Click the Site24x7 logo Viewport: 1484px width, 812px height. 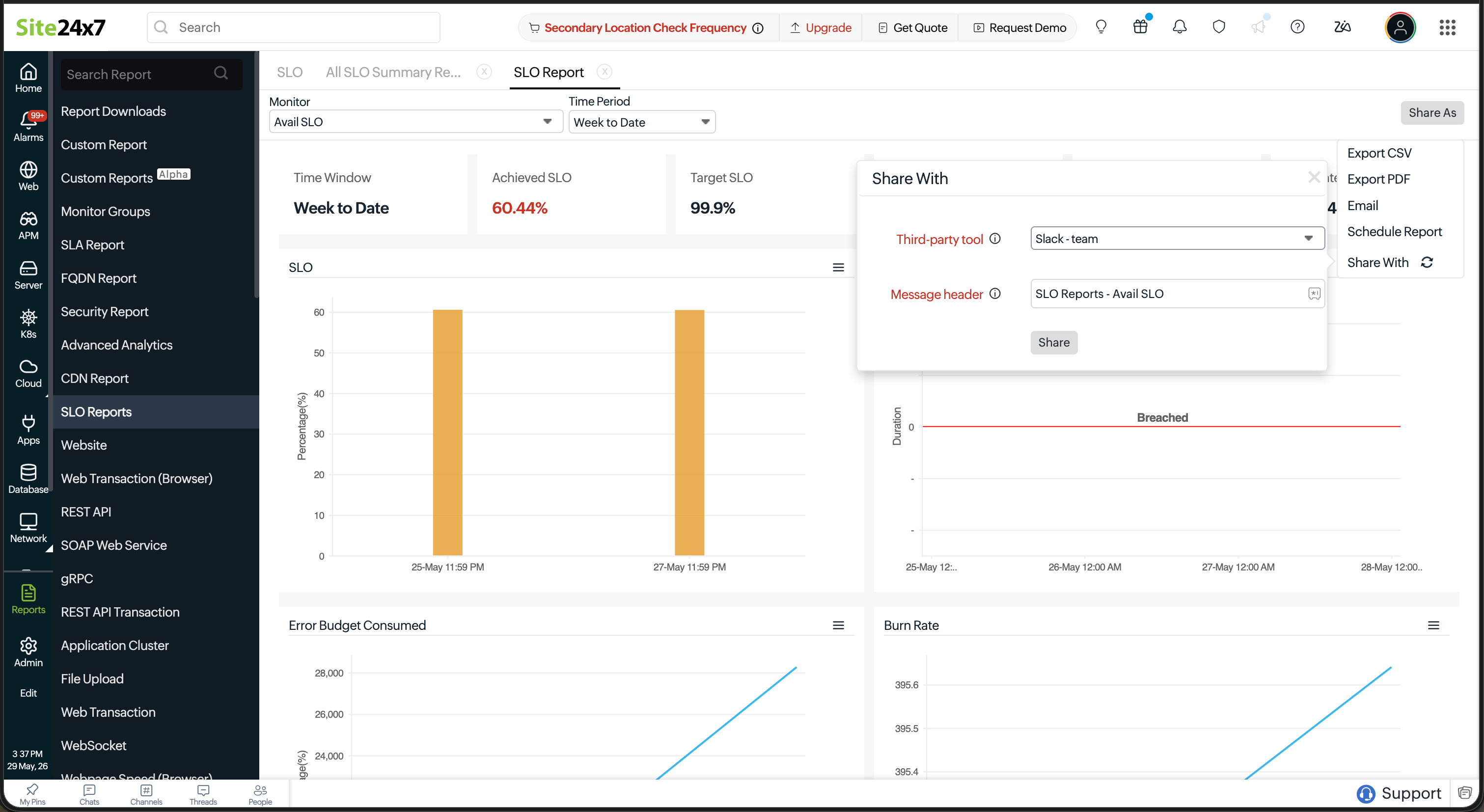point(60,27)
